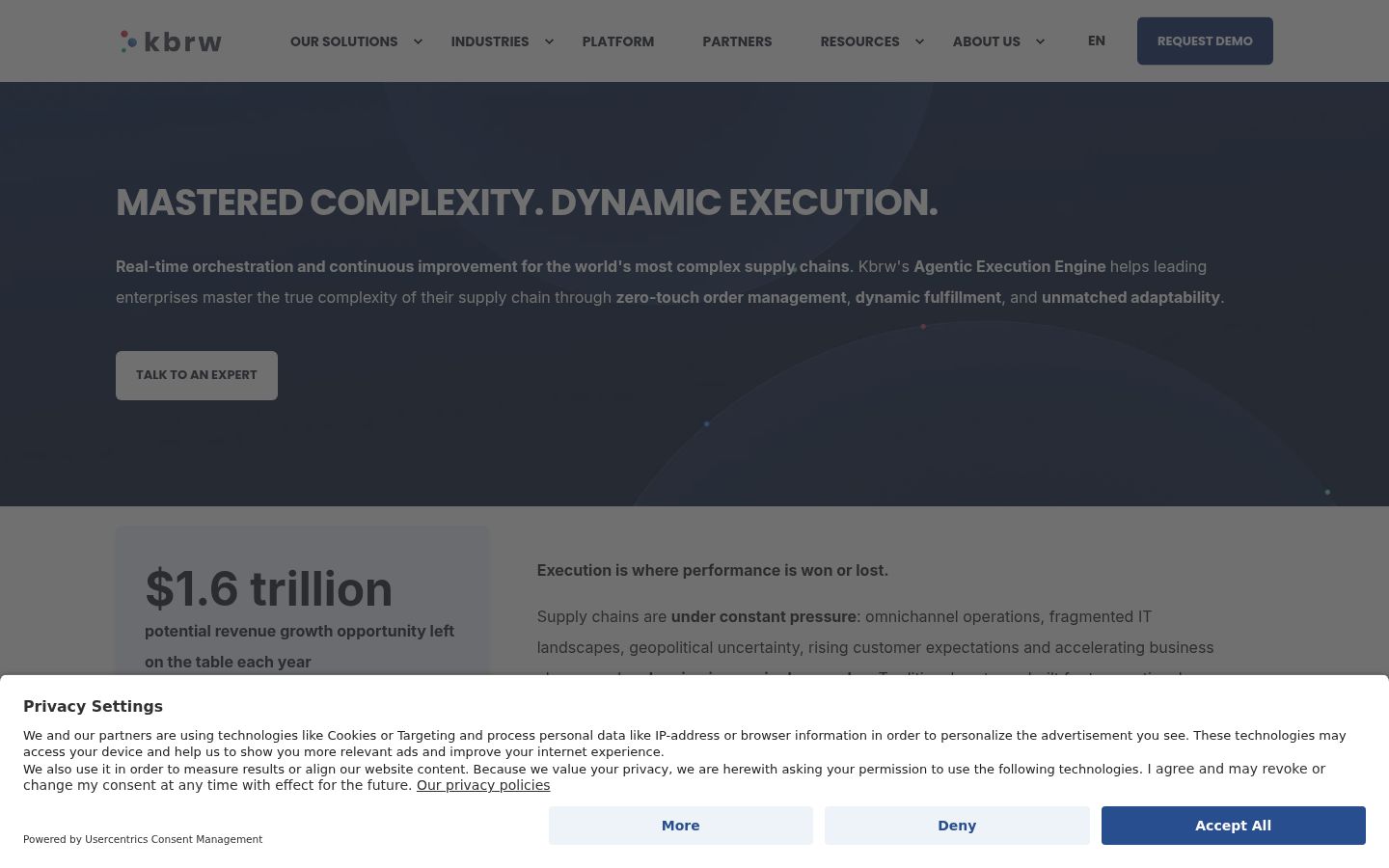Open the EN language selector
The height and width of the screenshot is (868, 1389).
pos(1097,41)
